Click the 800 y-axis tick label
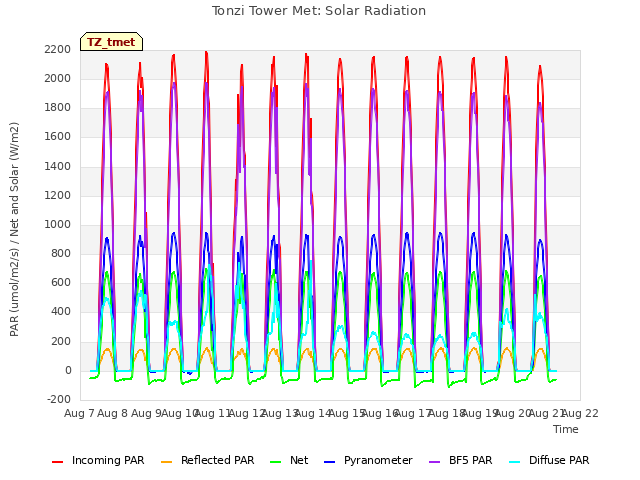640x480 pixels. click(x=61, y=253)
